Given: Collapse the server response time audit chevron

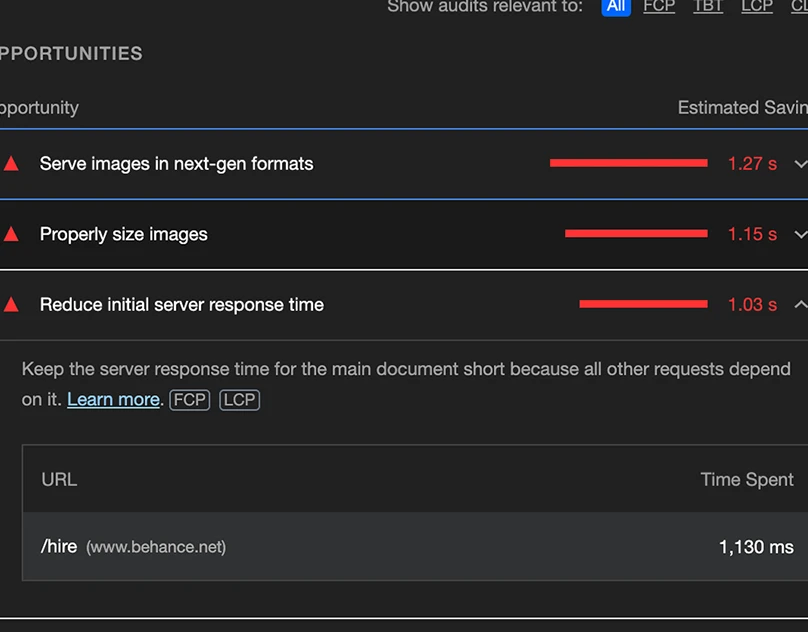Looking at the screenshot, I should tap(799, 305).
